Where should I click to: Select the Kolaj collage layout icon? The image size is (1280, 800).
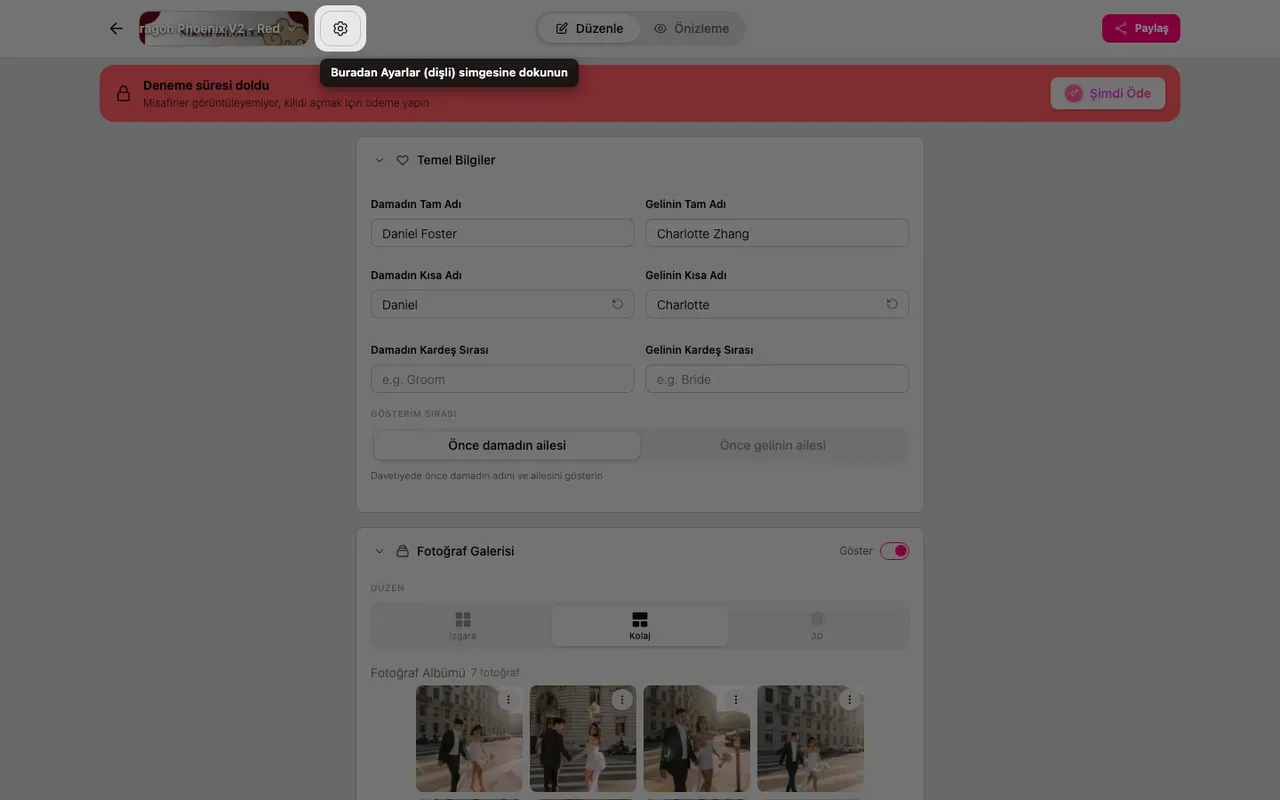click(640, 626)
